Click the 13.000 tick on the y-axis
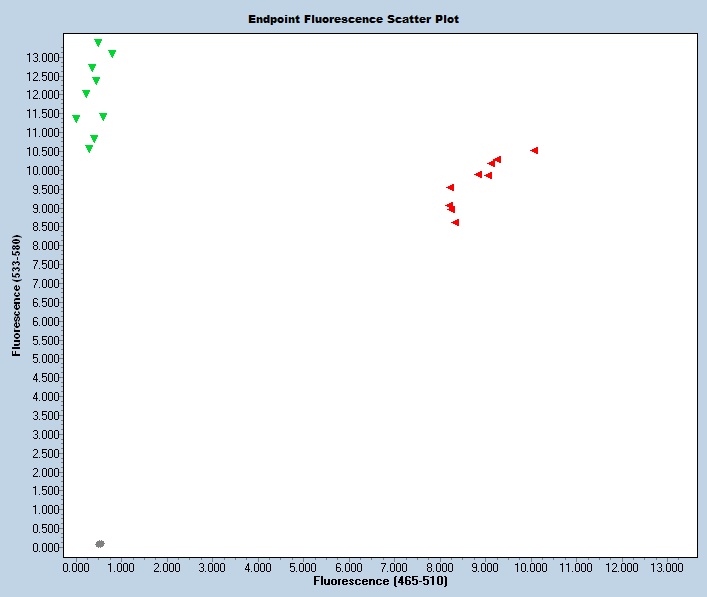Image resolution: width=707 pixels, height=597 pixels. pos(46,57)
